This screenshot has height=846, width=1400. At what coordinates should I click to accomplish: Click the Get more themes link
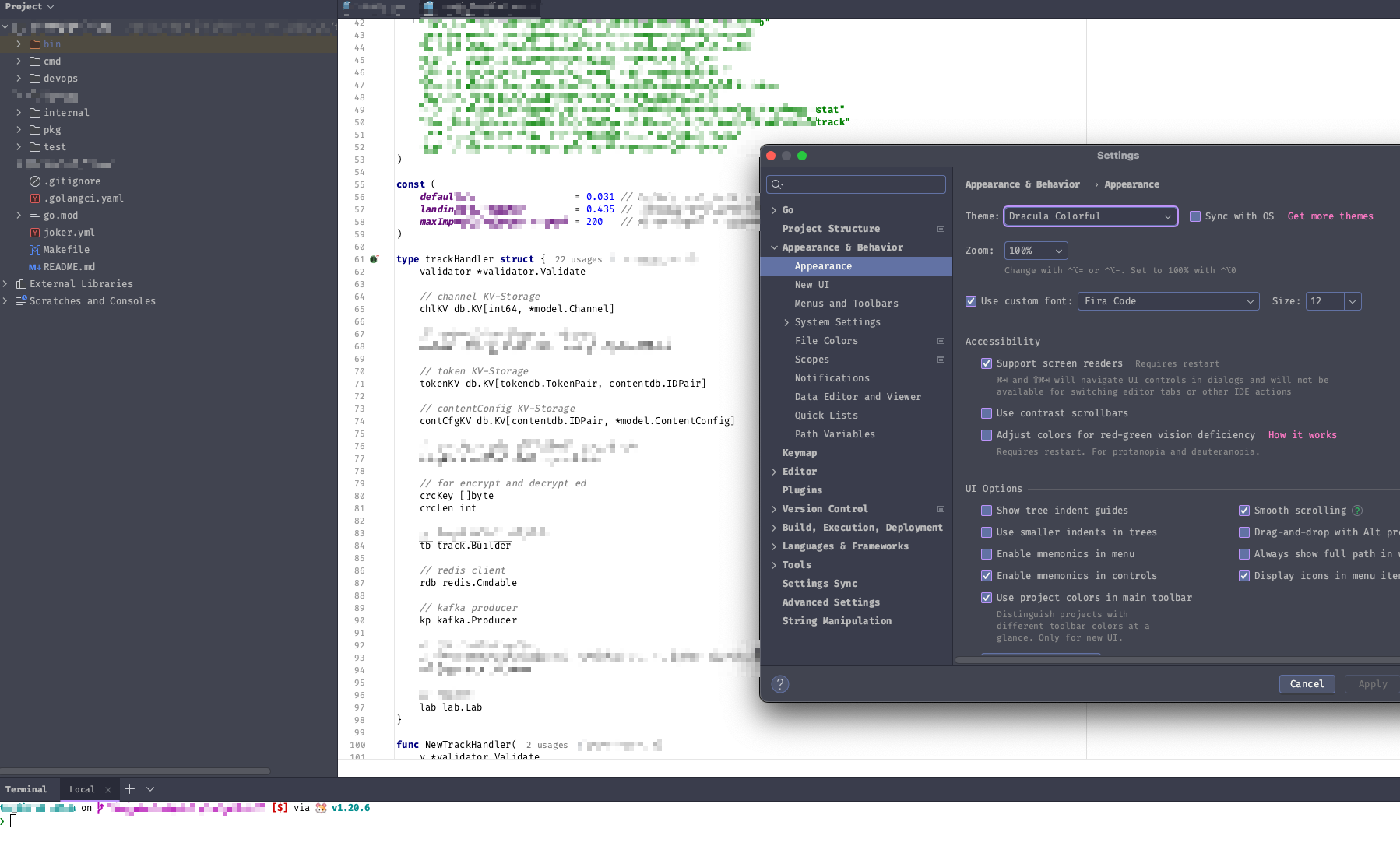(1330, 216)
